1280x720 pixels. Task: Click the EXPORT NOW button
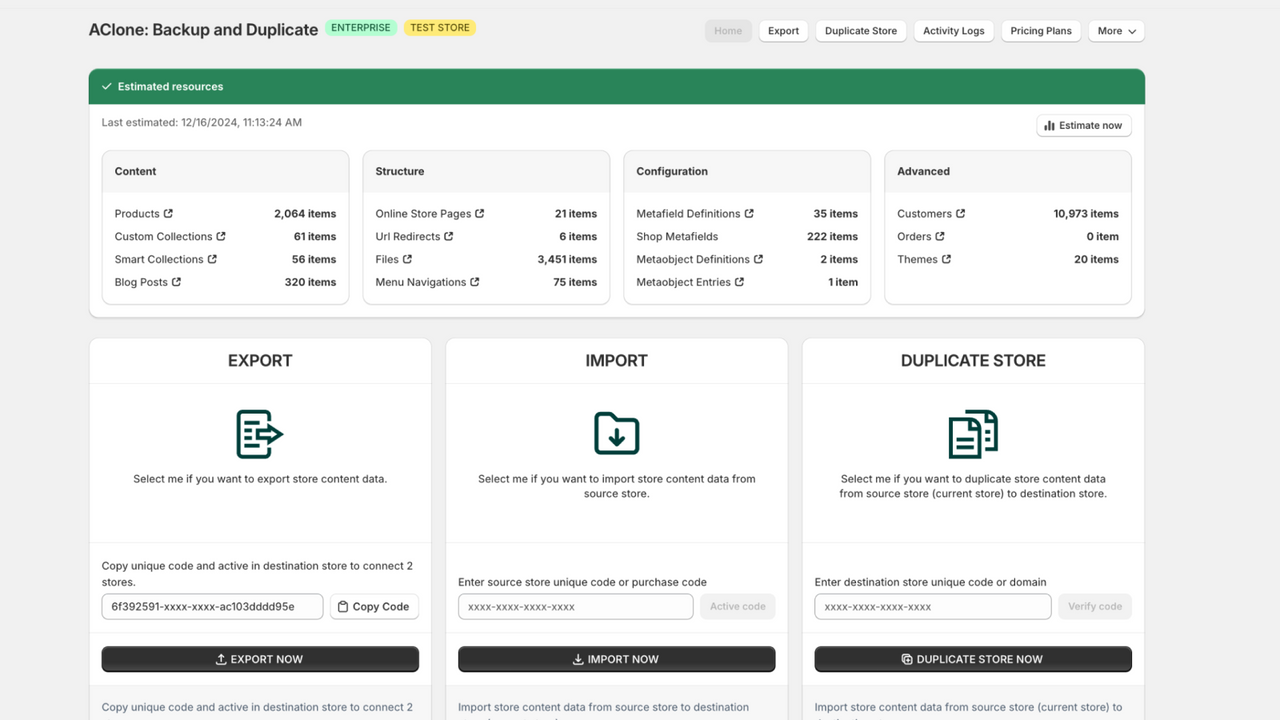click(x=260, y=659)
